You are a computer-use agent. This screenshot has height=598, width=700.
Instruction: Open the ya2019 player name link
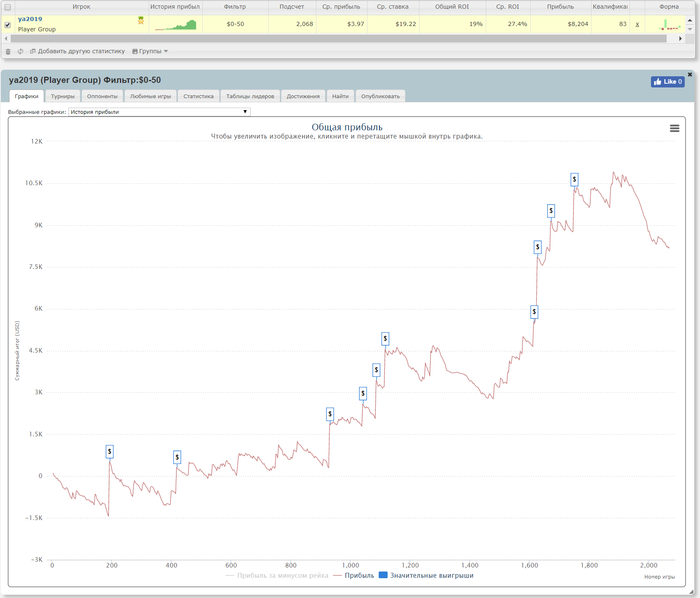coord(31,19)
